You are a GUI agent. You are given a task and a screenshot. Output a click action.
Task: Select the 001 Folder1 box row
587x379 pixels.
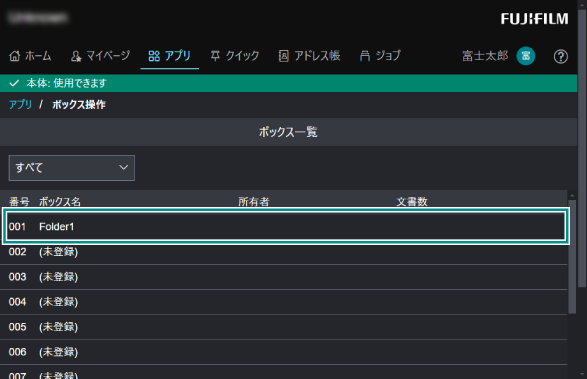pyautogui.click(x=286, y=226)
